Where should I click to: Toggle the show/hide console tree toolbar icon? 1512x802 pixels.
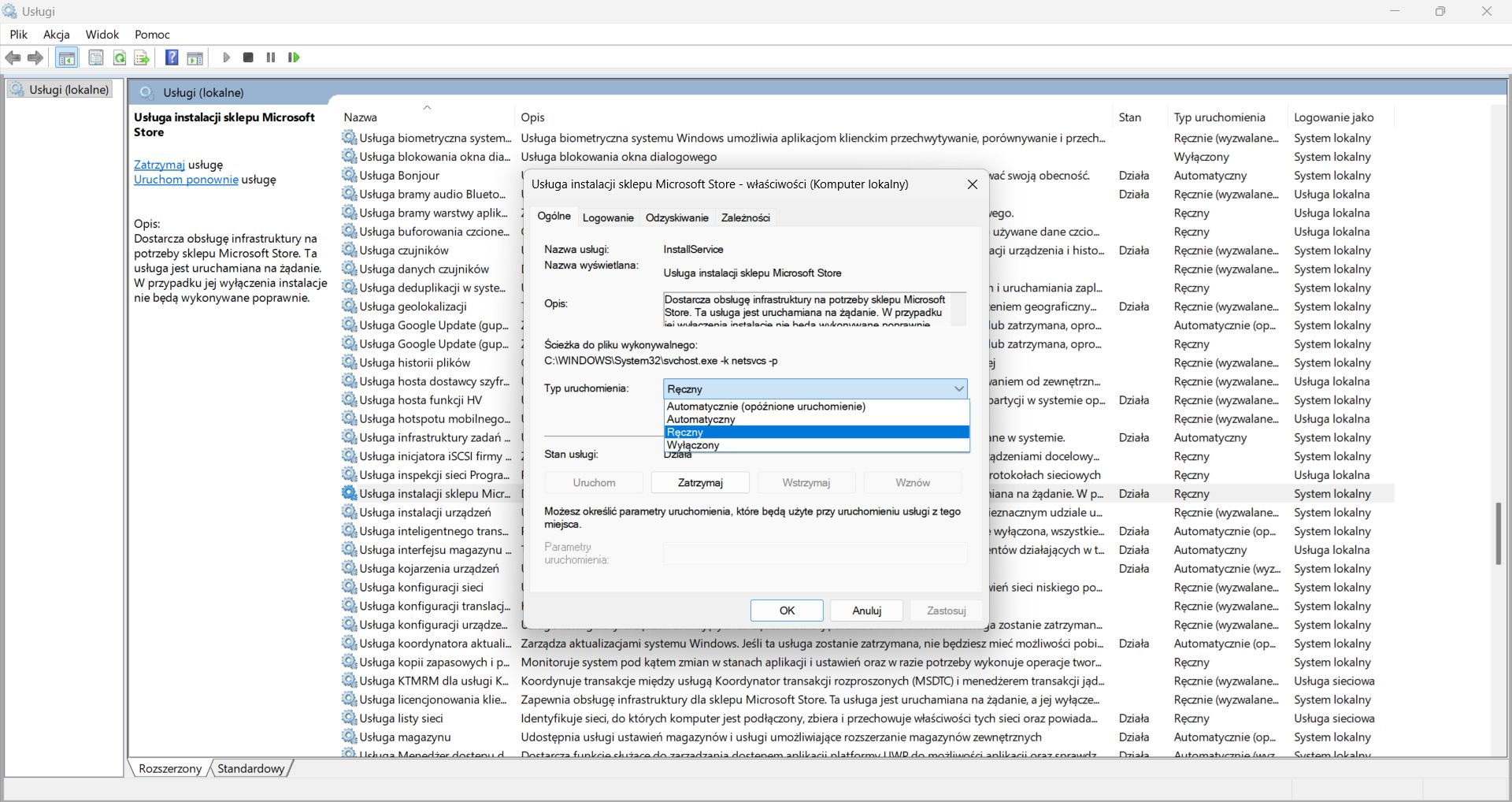(67, 58)
